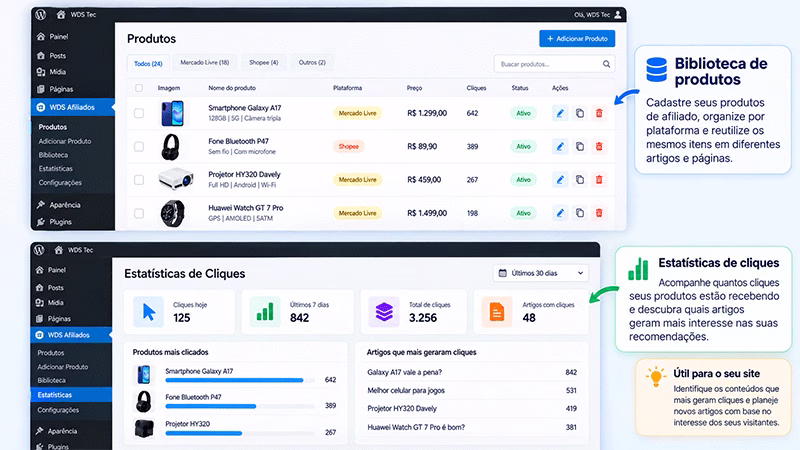
Task: Switch to the Outros (2) tab
Action: pyautogui.click(x=312, y=62)
